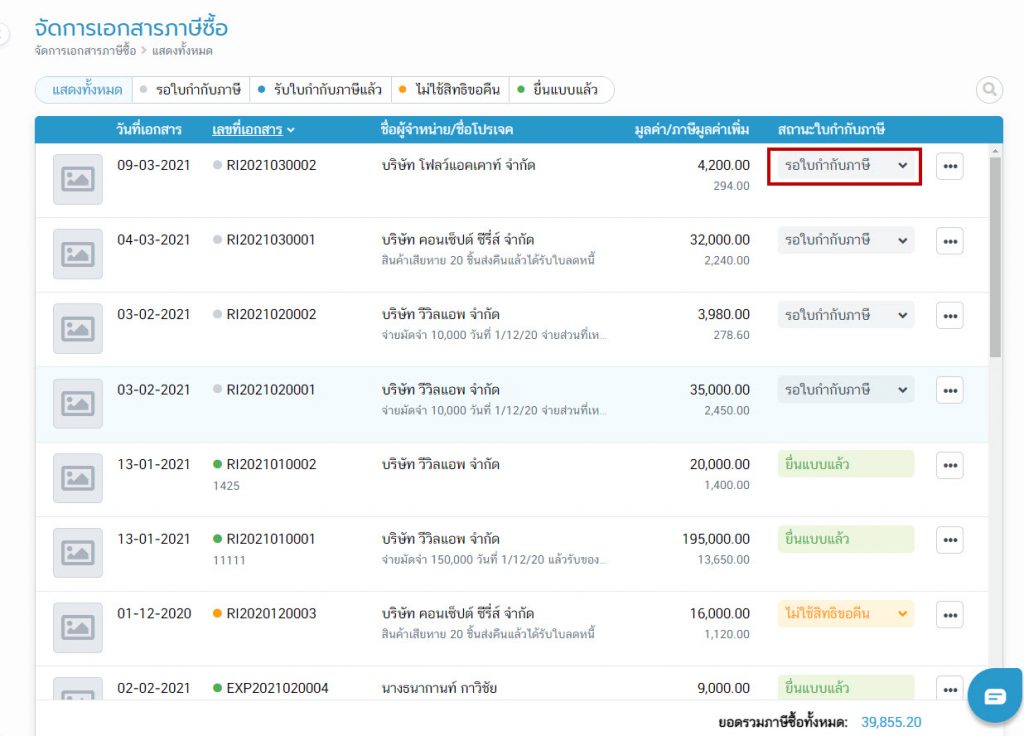Open more options for RI2021030002
The height and width of the screenshot is (736, 1024).
(x=949, y=166)
